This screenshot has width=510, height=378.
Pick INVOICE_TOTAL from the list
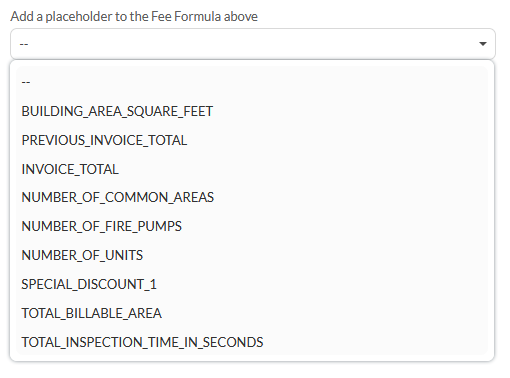(x=70, y=169)
